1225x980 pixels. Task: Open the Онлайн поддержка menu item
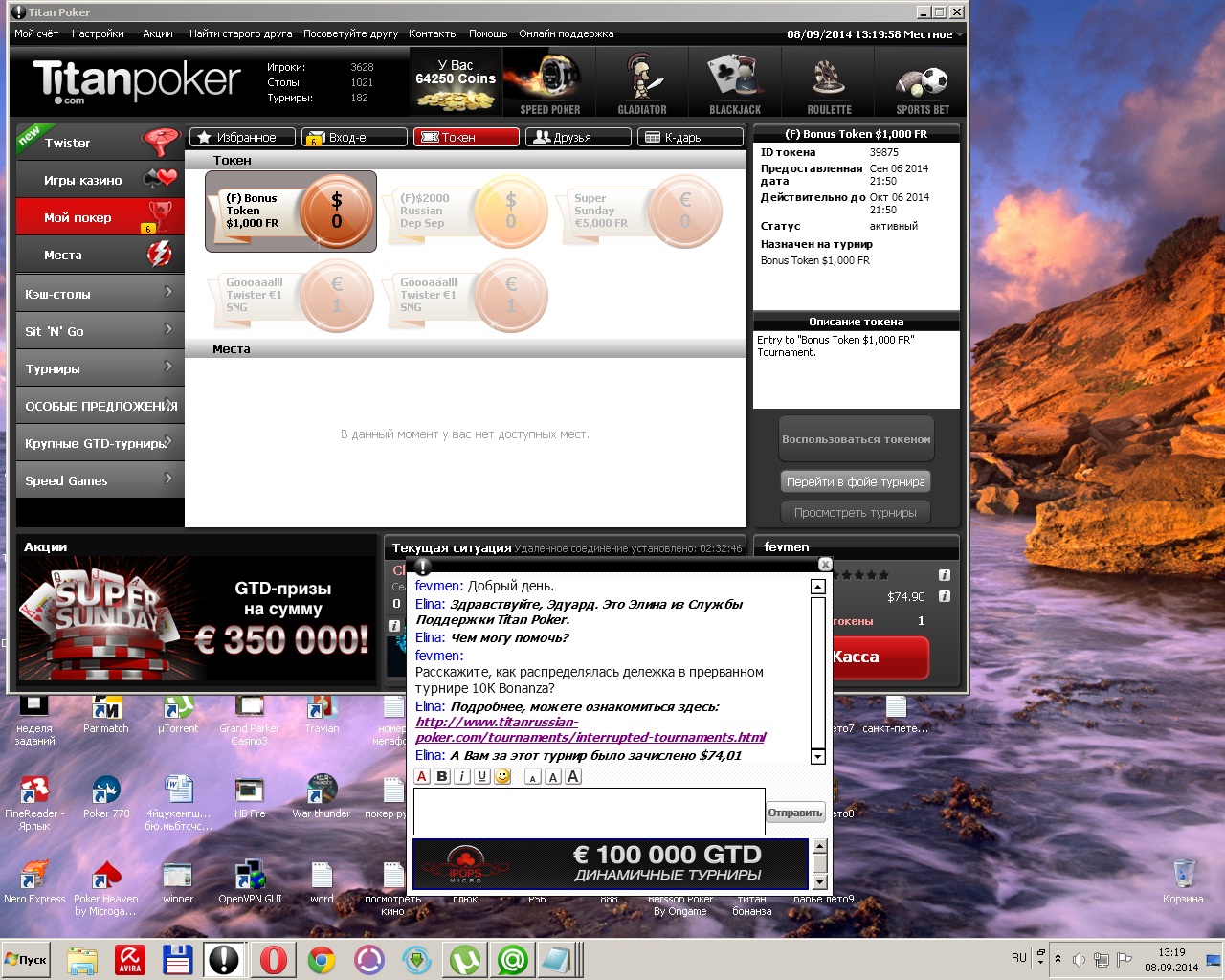567,33
